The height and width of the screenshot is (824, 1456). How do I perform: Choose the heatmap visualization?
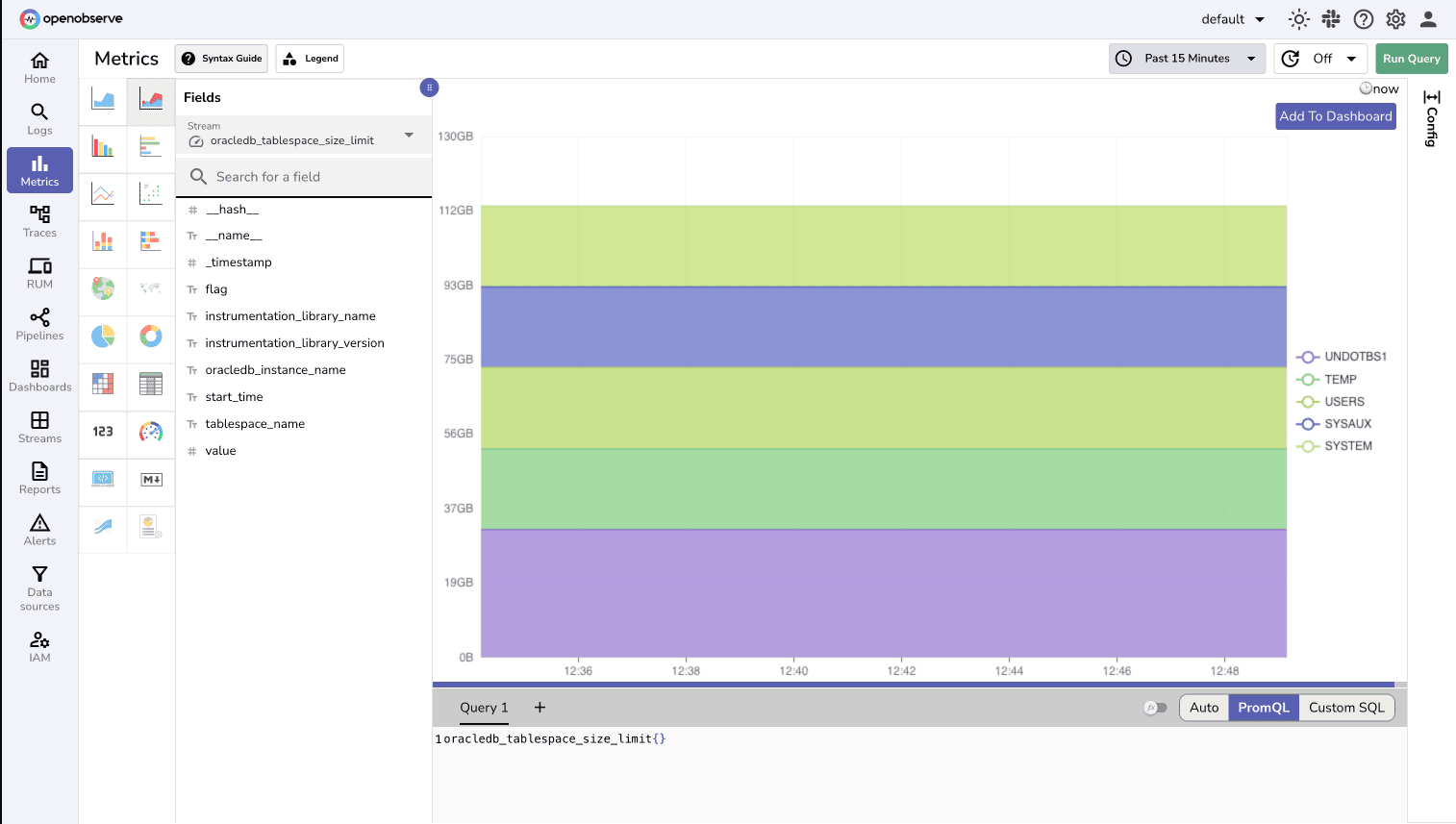point(102,386)
